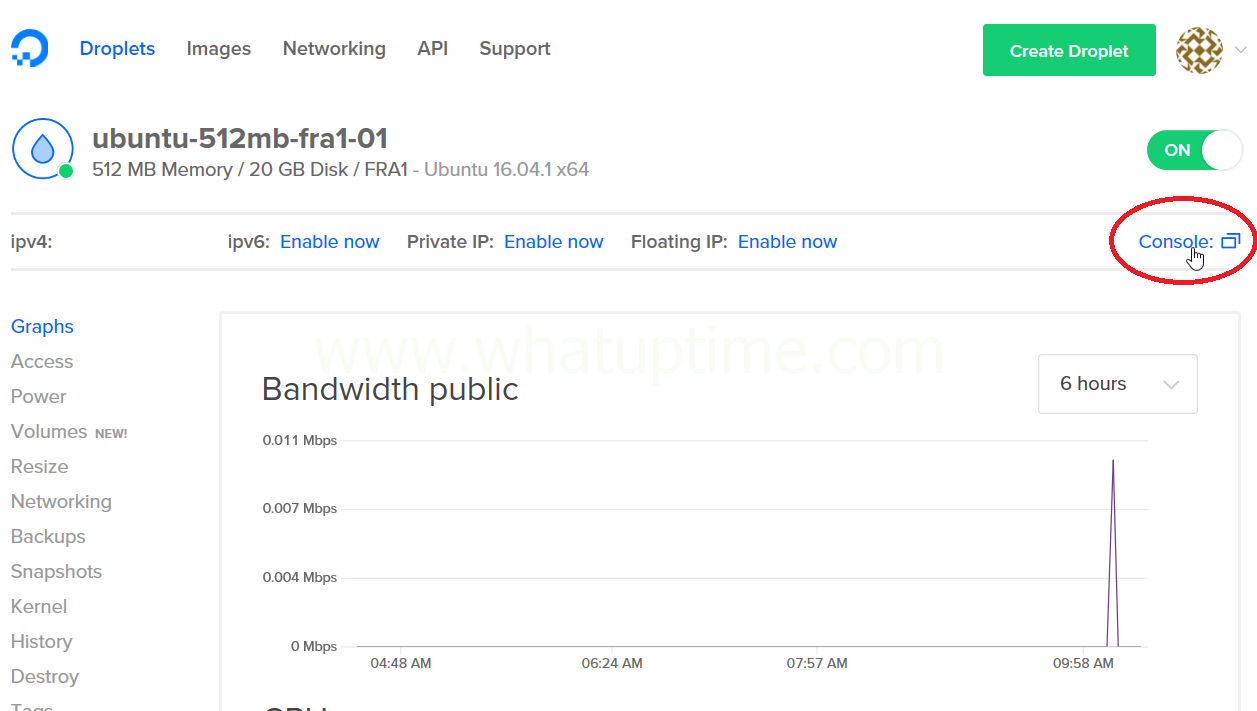This screenshot has height=711, width=1257.
Task: Click the DigitalOcean logo icon
Action: tap(29, 48)
